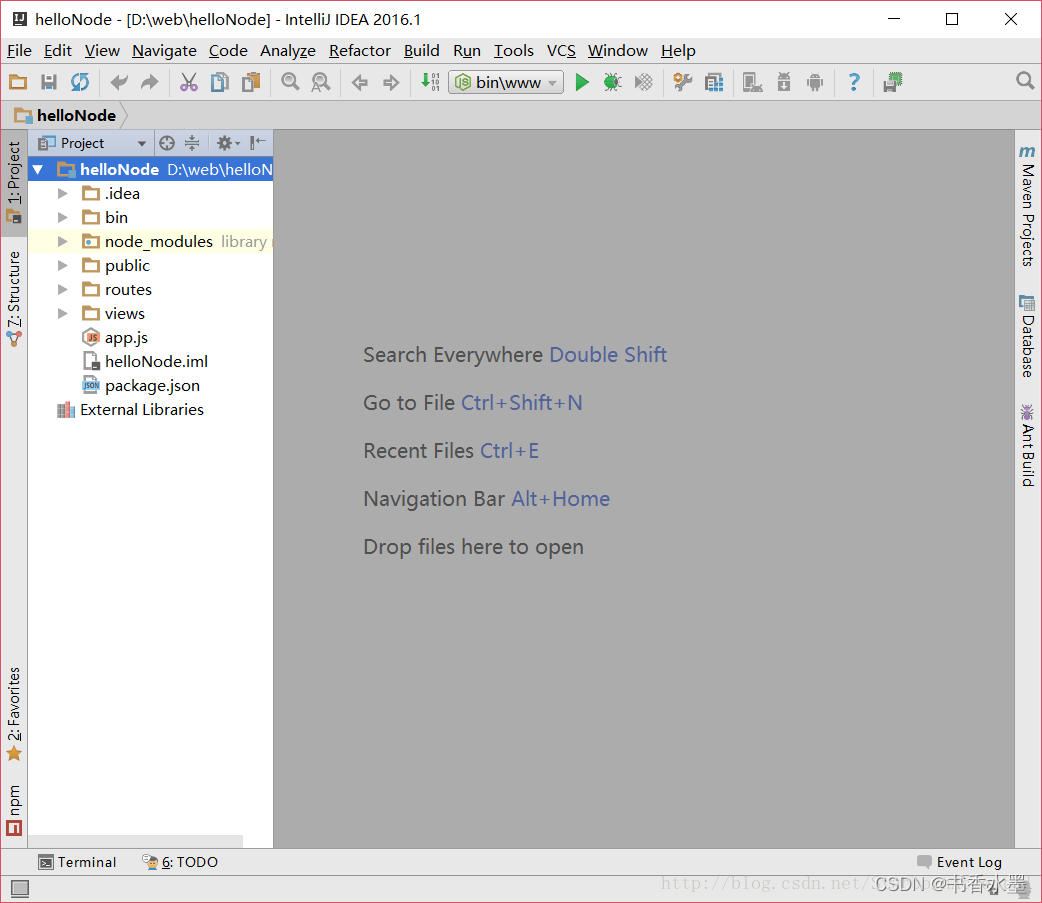
Task: Click the Back navigation arrow
Action: (x=360, y=82)
